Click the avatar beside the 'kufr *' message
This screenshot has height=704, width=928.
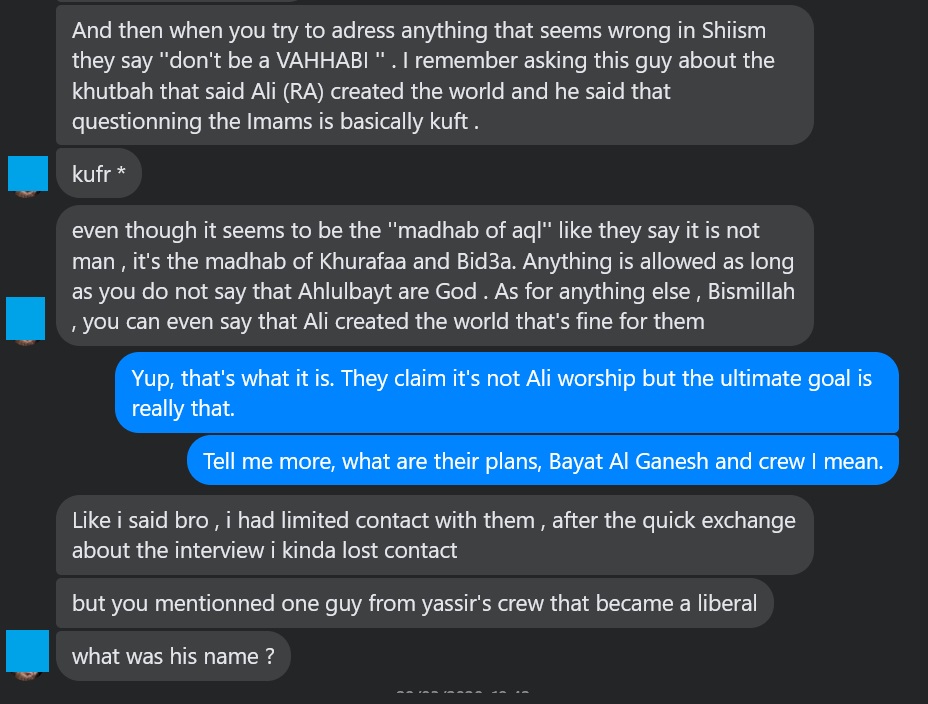point(27,174)
